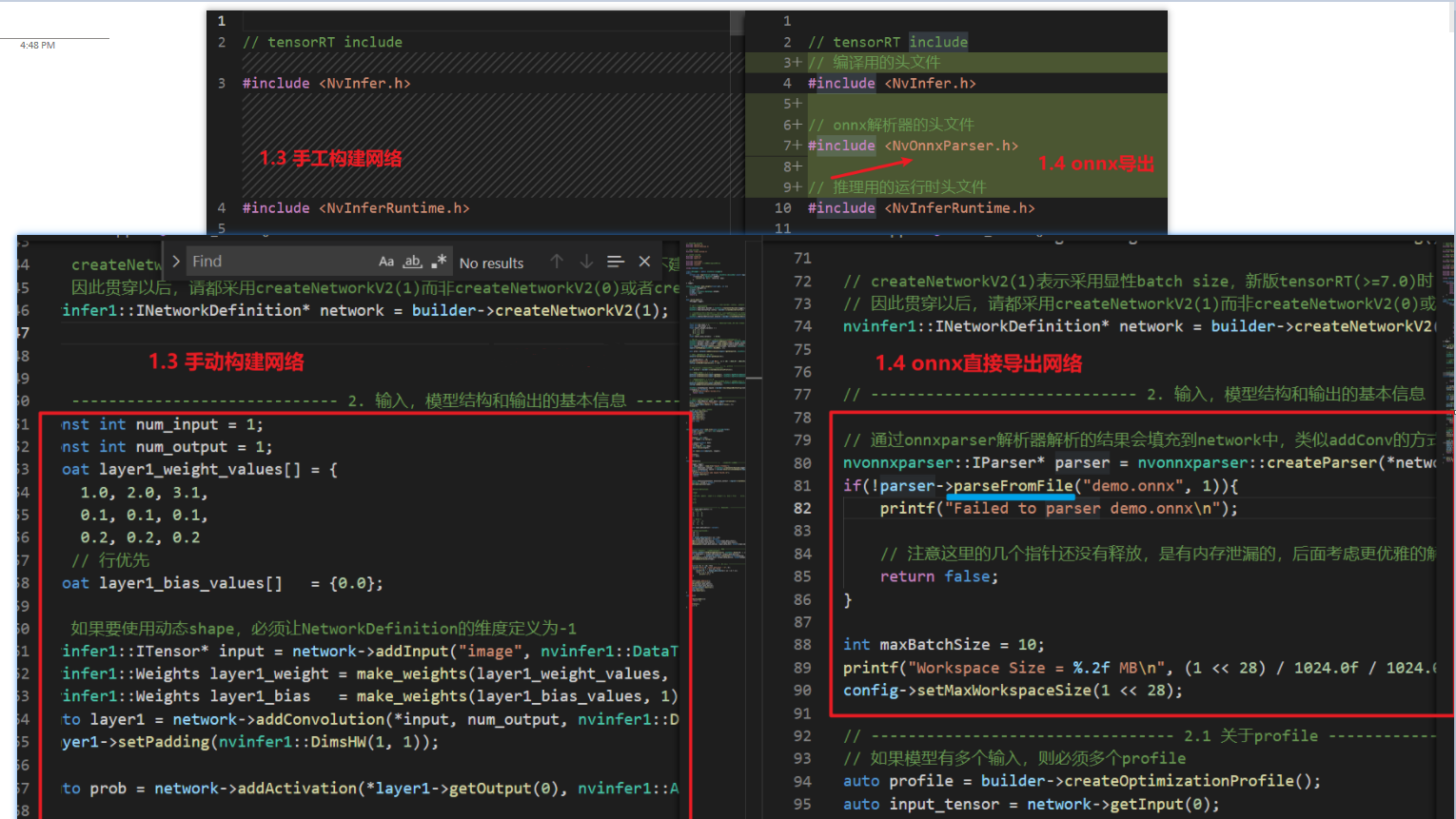Close the Find widget

coord(644,262)
